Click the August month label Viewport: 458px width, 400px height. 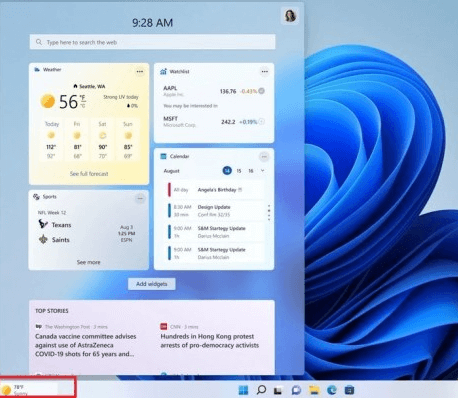171,171
